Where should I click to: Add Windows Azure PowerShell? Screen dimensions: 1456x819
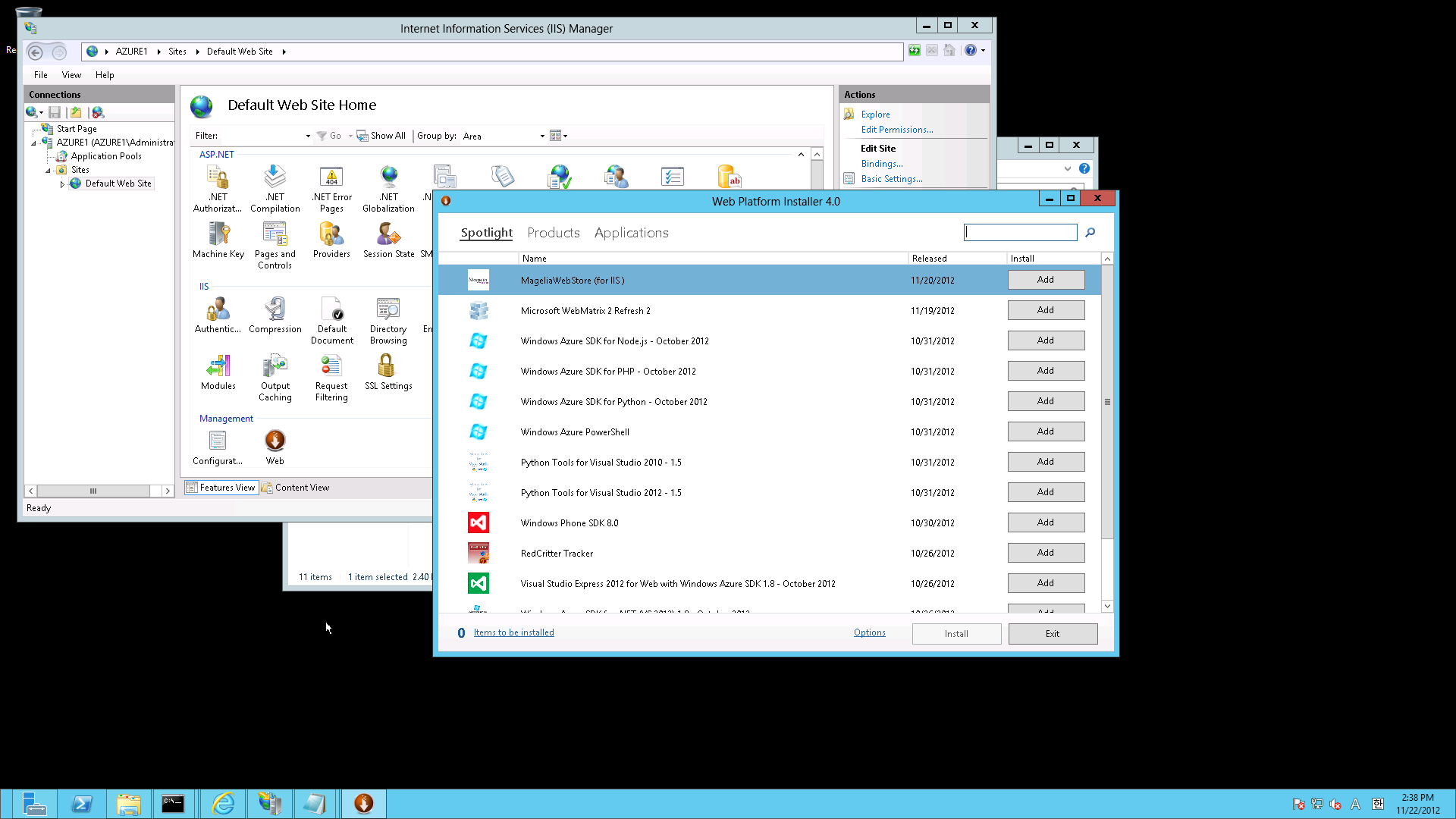[1046, 431]
